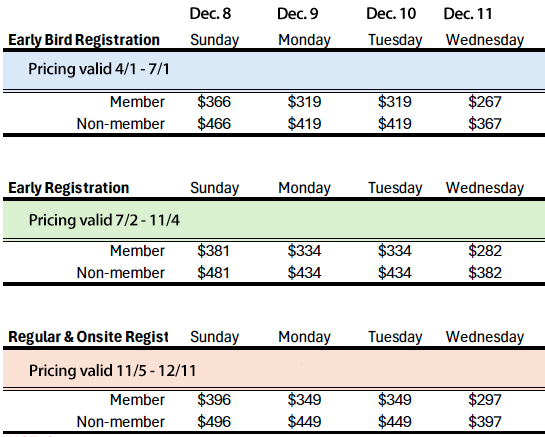This screenshot has height=437, width=545.
Task: Click the Dec. 8 date header
Action: tap(210, 14)
